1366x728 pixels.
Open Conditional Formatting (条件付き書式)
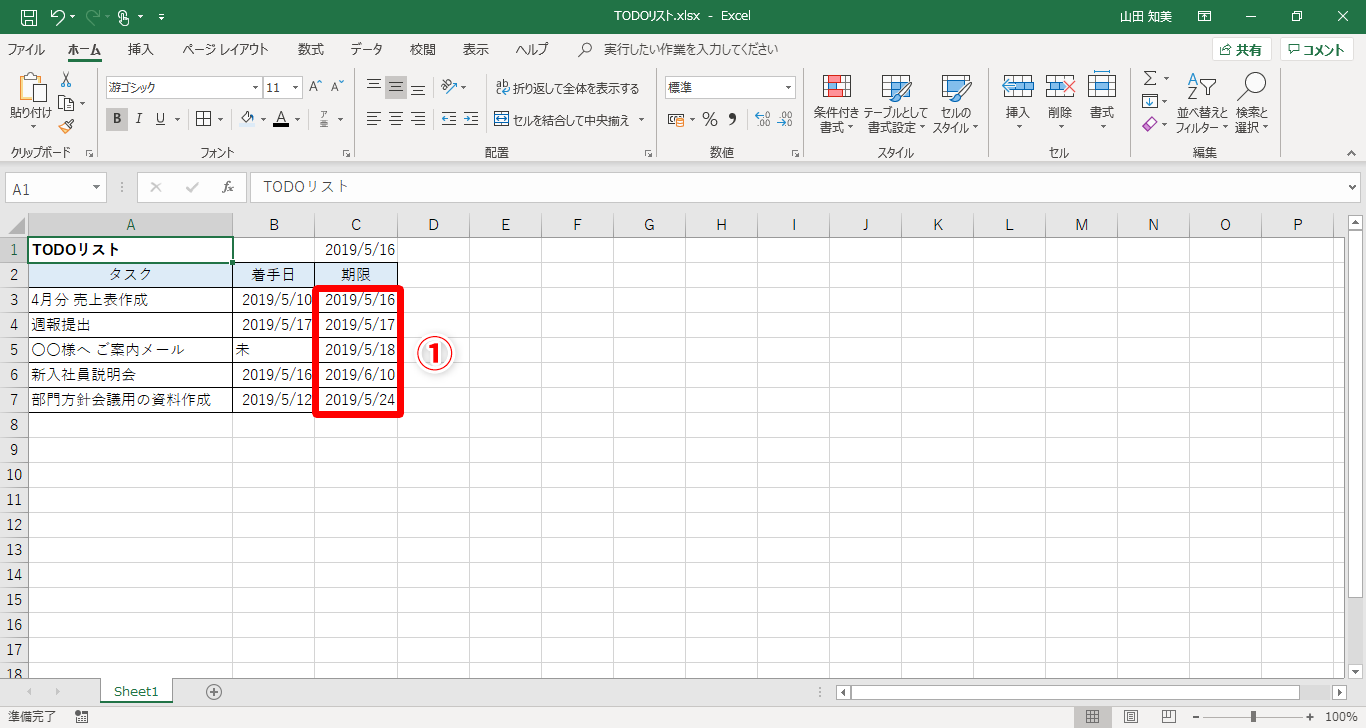coord(836,104)
